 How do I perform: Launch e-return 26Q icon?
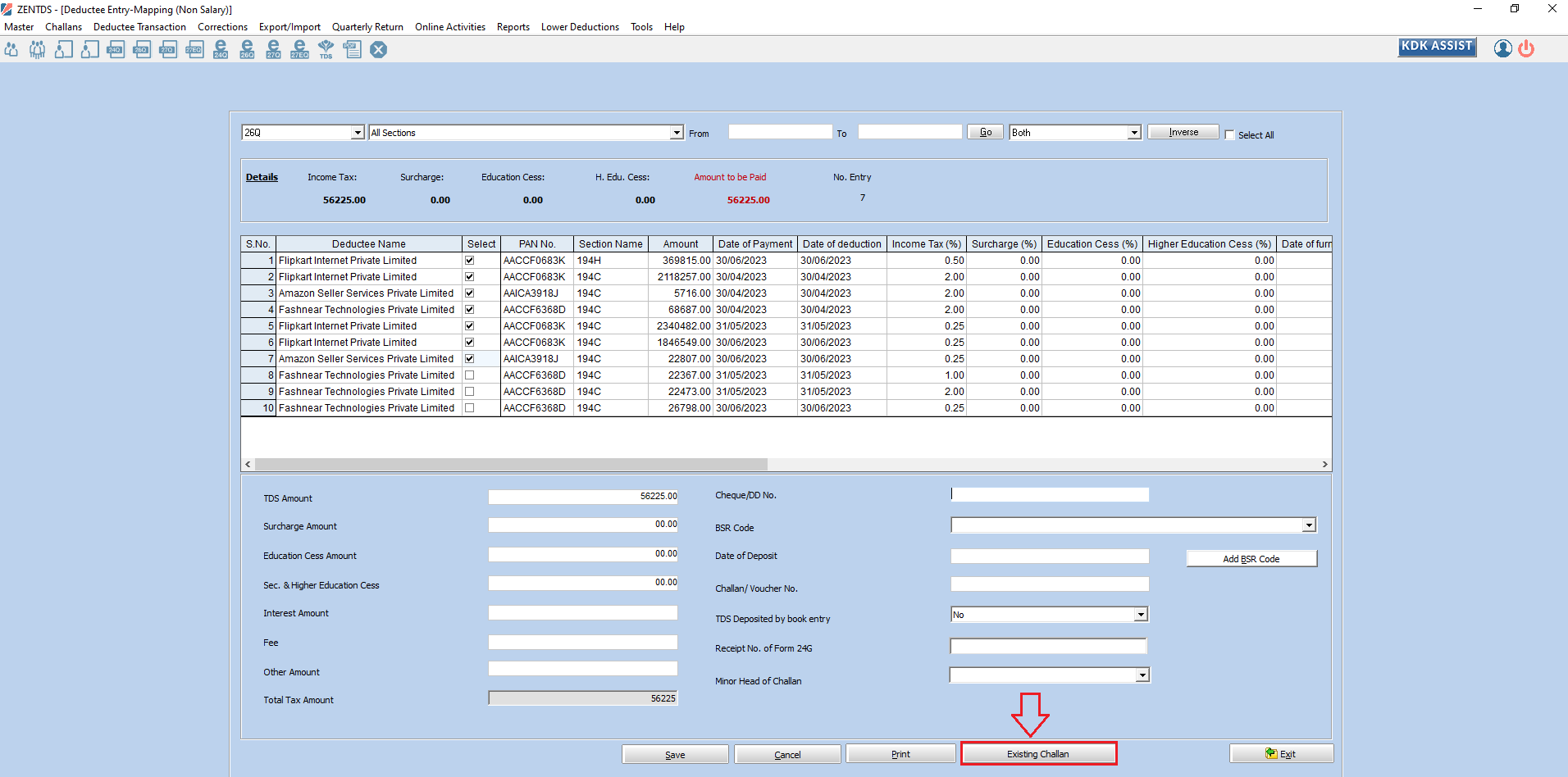point(247,49)
